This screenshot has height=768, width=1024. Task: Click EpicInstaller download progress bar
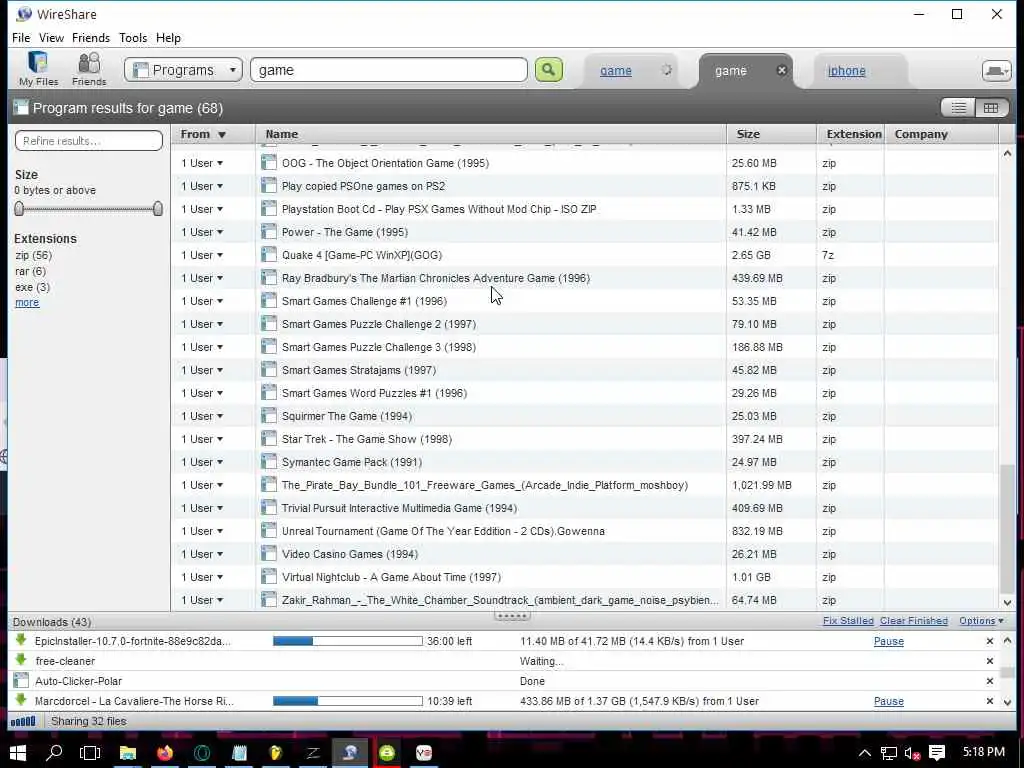coord(347,641)
